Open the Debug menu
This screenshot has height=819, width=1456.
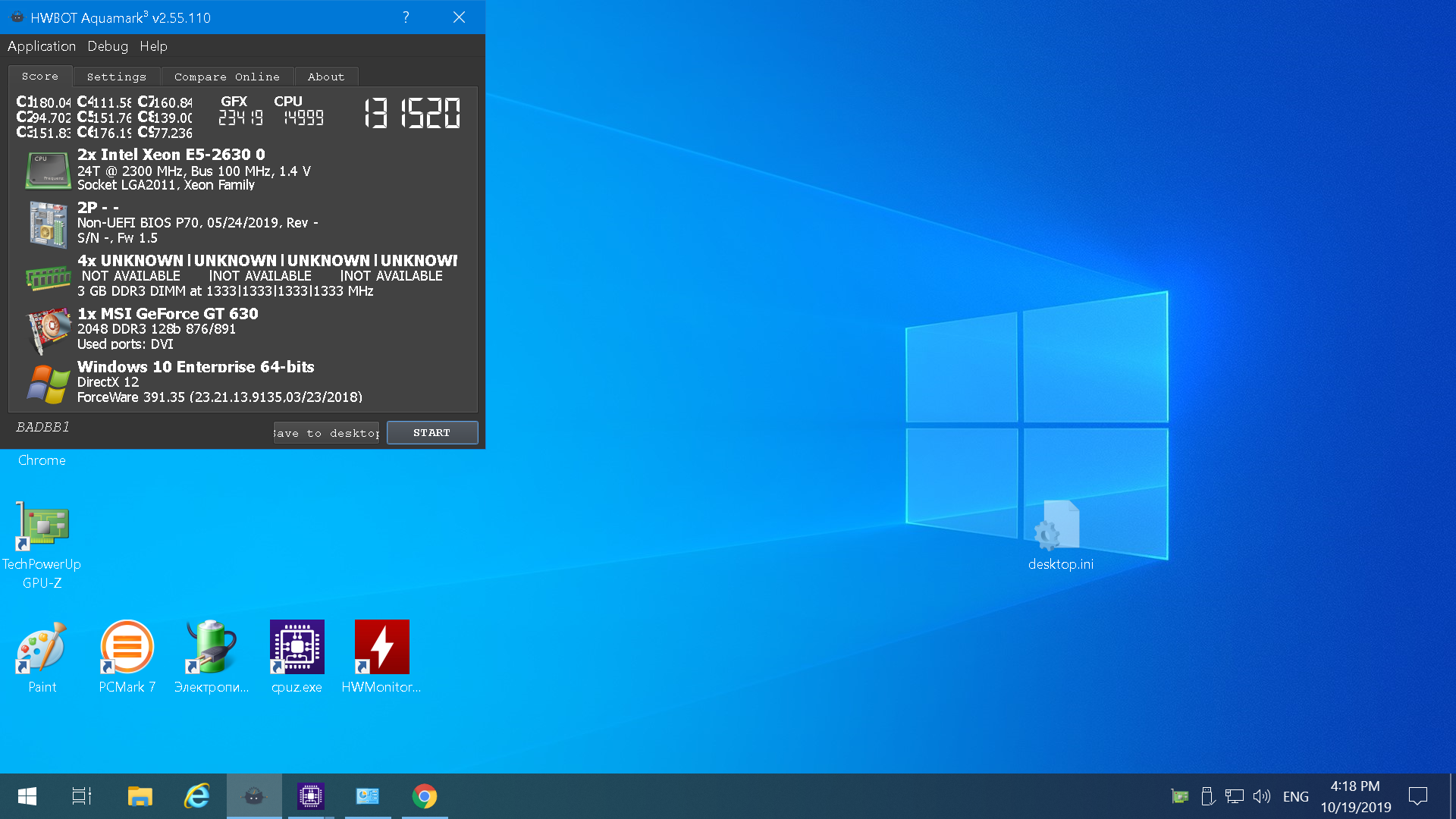point(108,46)
